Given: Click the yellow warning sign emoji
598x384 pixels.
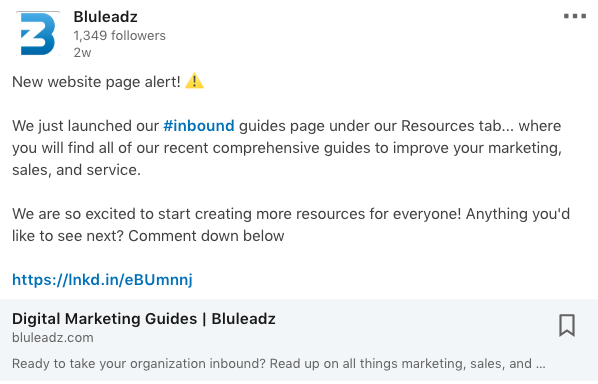Looking at the screenshot, I should [x=195, y=81].
